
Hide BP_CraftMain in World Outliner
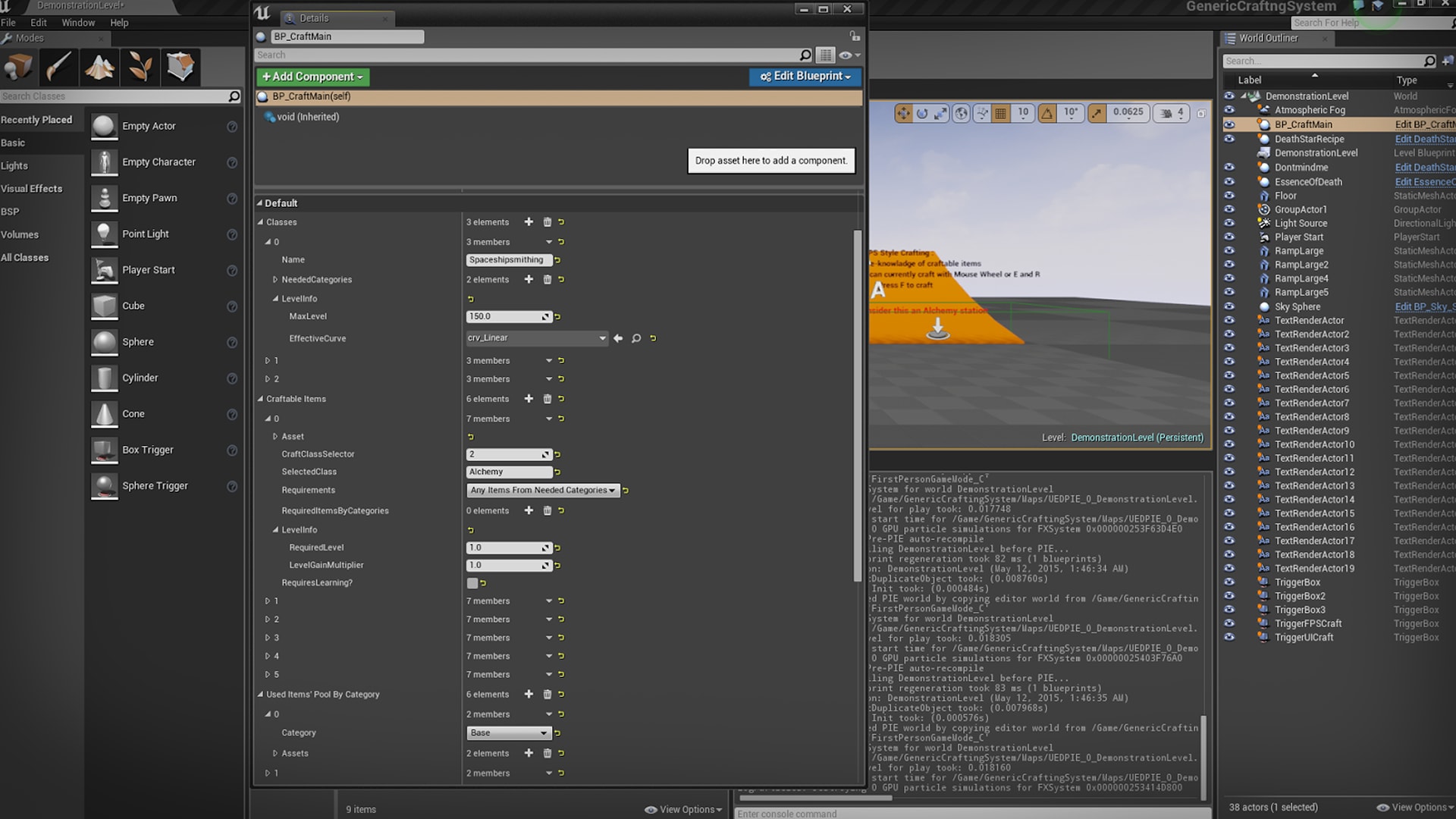(x=1229, y=124)
